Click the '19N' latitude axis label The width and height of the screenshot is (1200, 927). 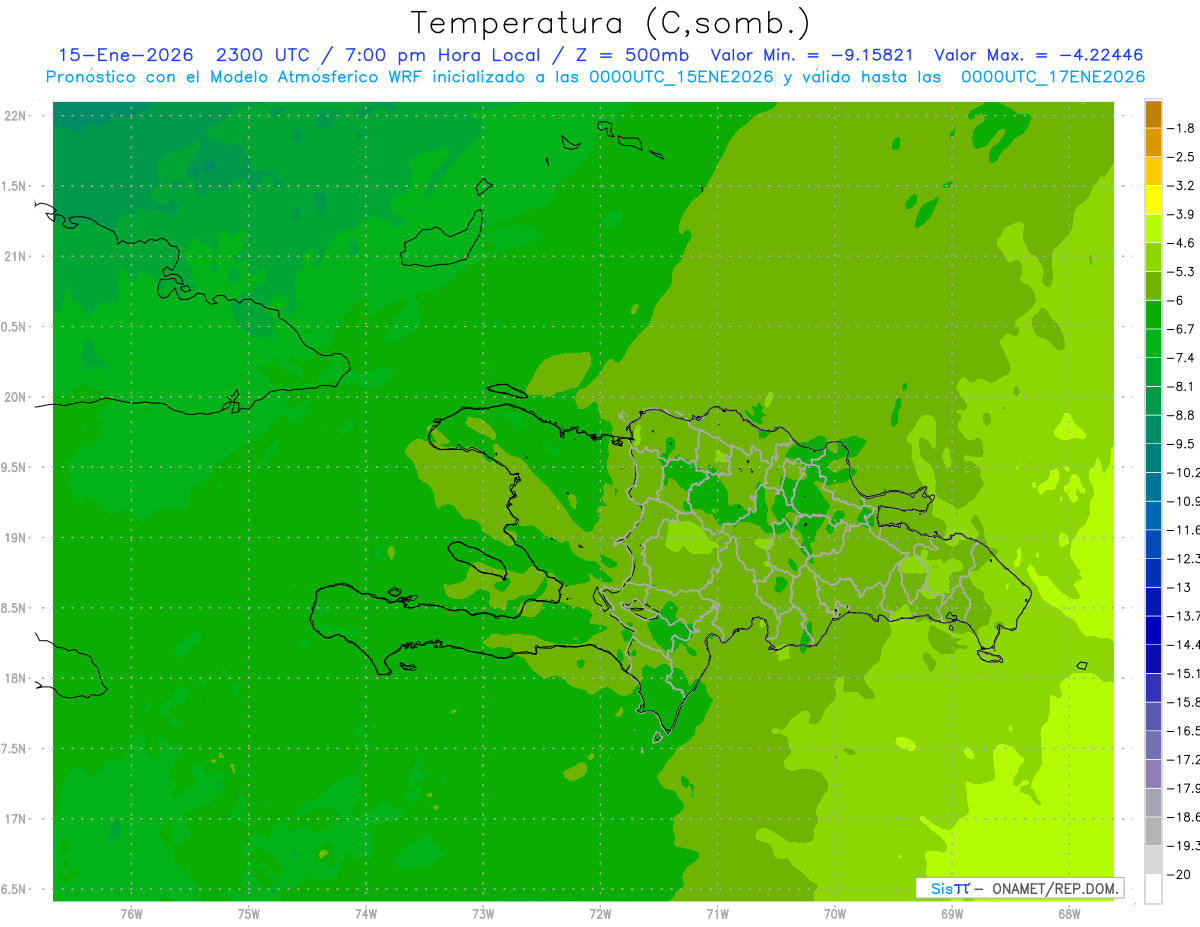[14, 538]
